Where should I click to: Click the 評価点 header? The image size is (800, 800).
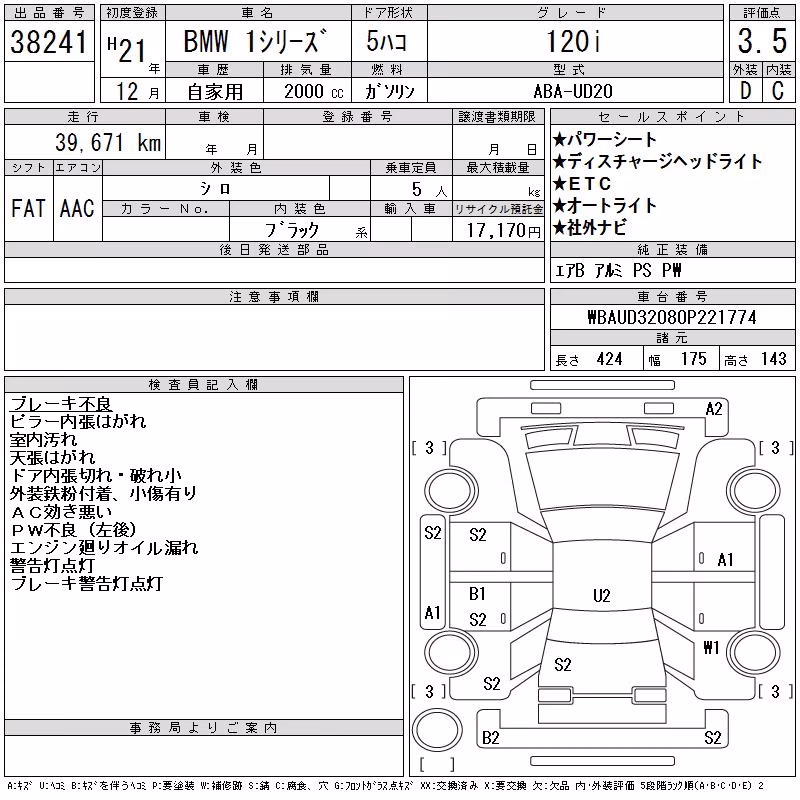pyautogui.click(x=762, y=12)
